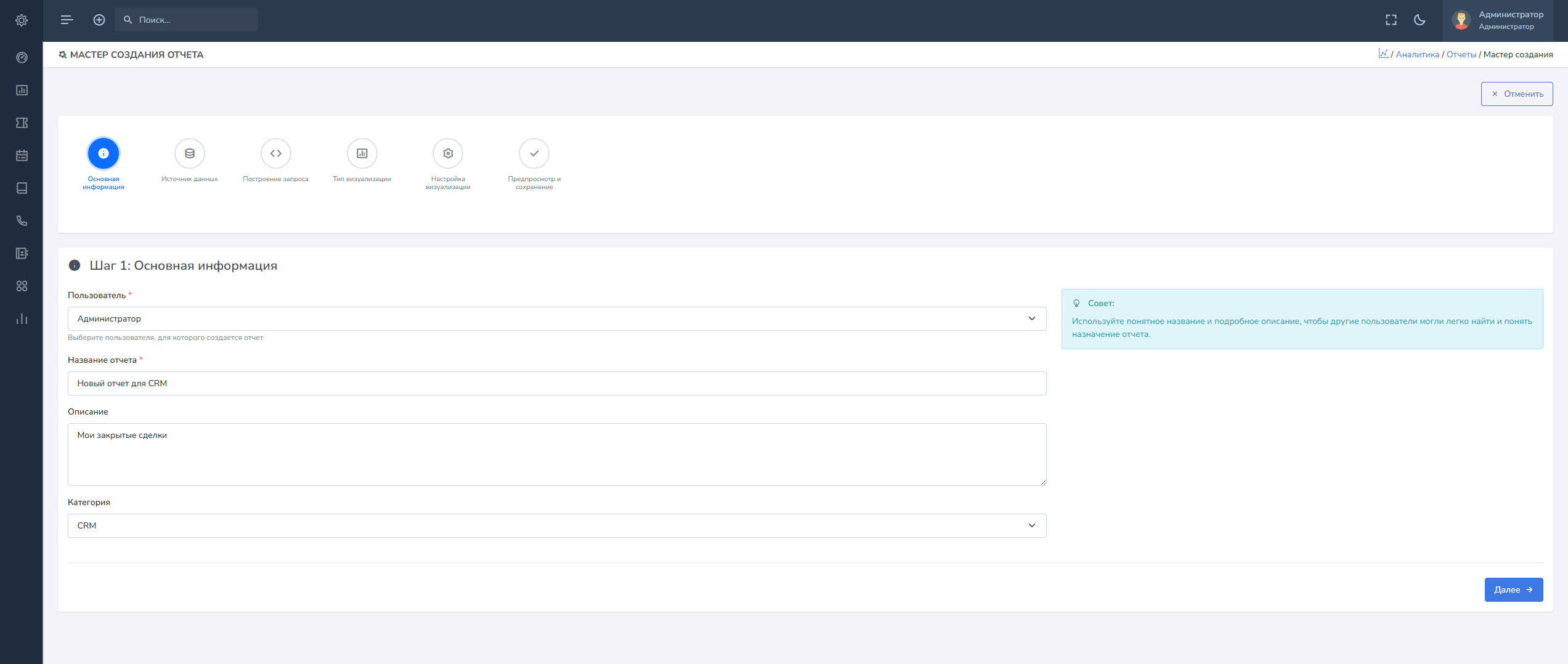Viewport: 1568px width, 664px height.
Task: Click into the Название отчета input field
Action: 556,383
